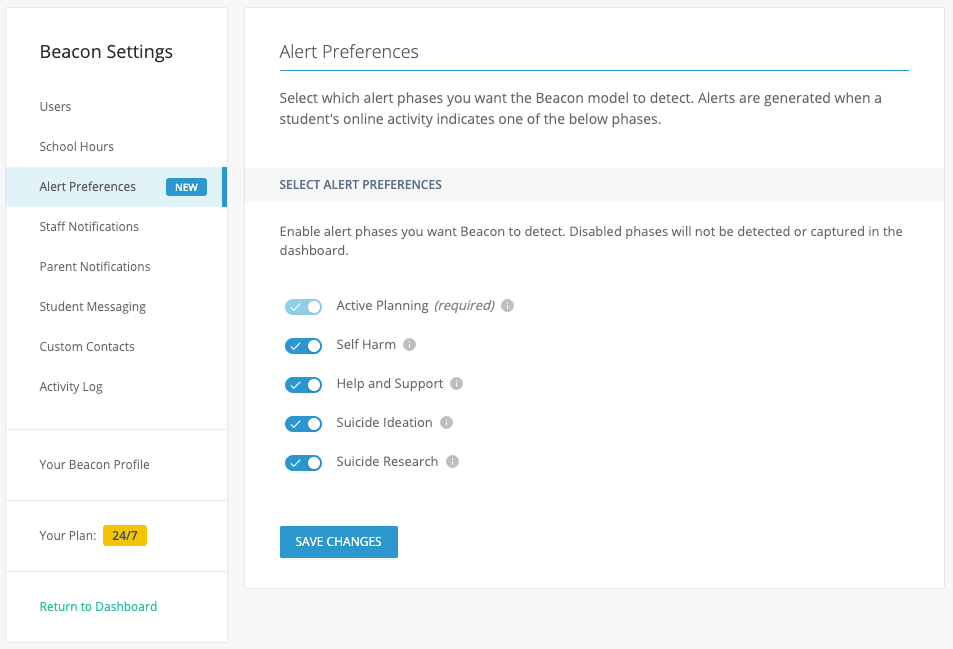Select Alert Preferences in sidebar
This screenshot has width=953, height=649.
coord(116,187)
